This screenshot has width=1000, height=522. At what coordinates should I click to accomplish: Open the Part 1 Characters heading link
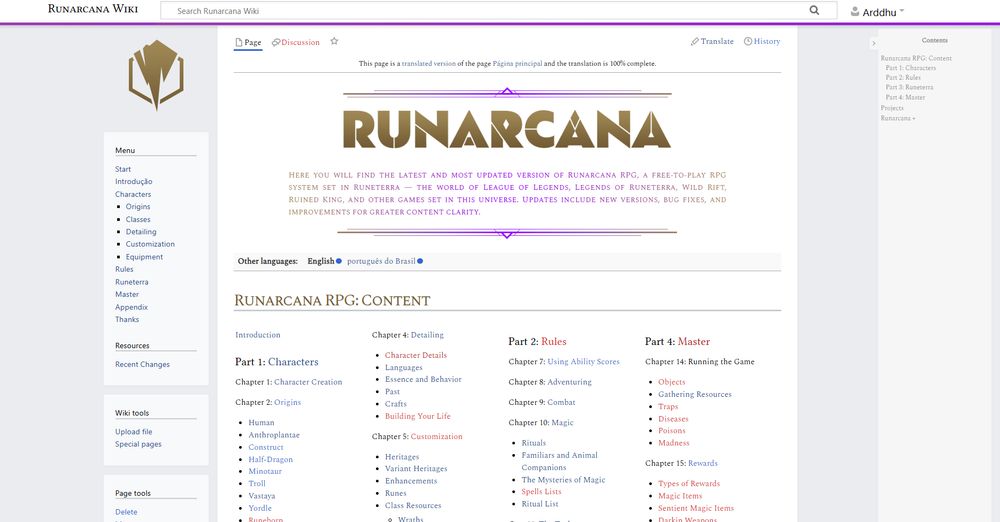[x=293, y=362]
